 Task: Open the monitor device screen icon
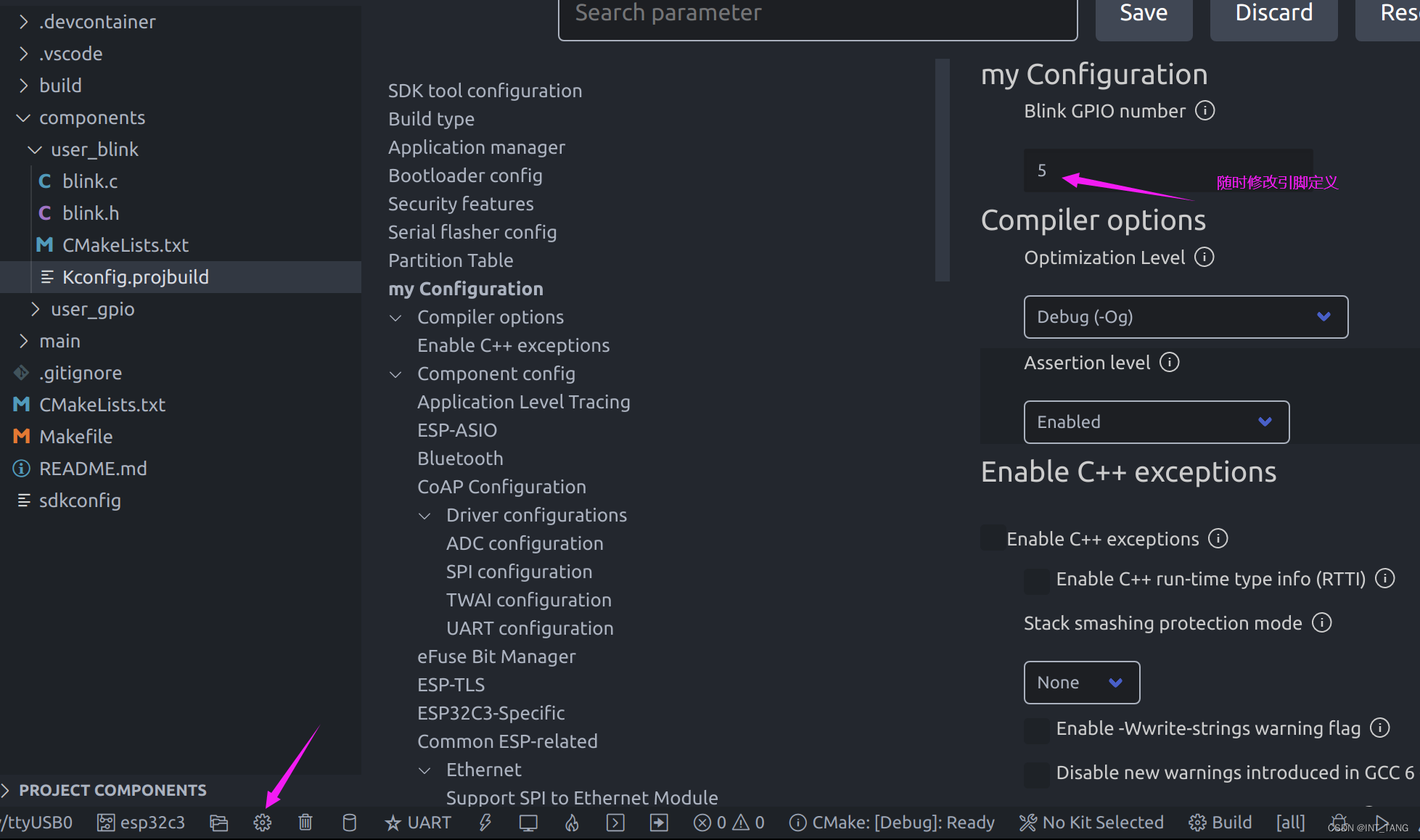tap(528, 823)
